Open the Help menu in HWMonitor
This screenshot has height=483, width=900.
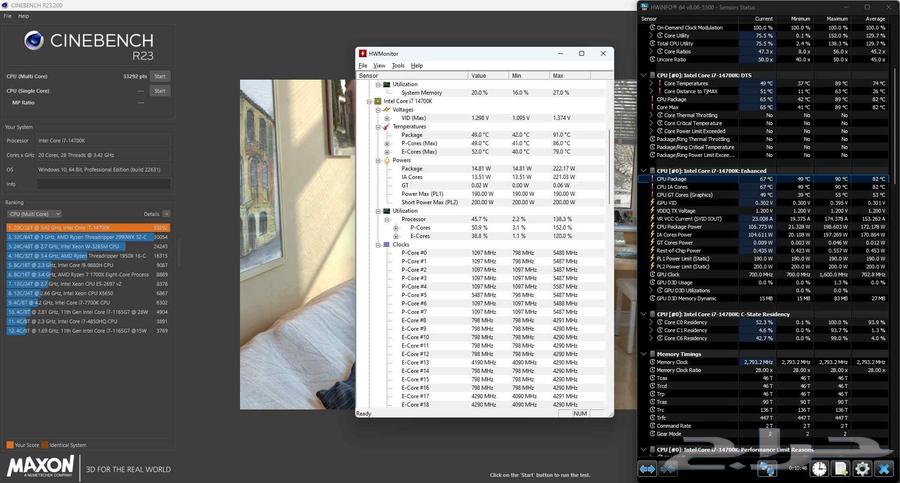pos(417,65)
